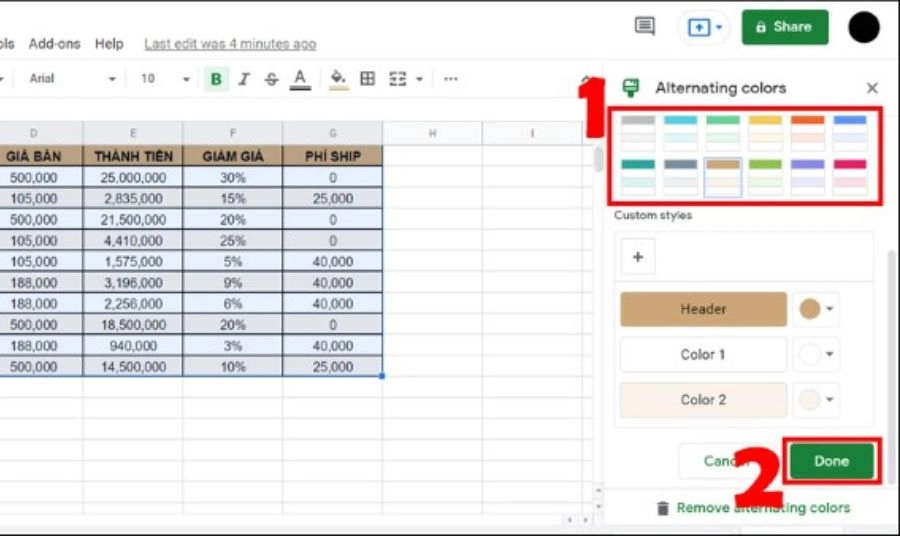Click the PHÍ SHIP header cell

(332, 156)
